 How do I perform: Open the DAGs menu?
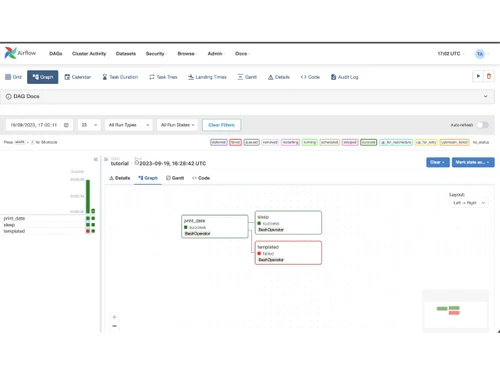pos(56,54)
